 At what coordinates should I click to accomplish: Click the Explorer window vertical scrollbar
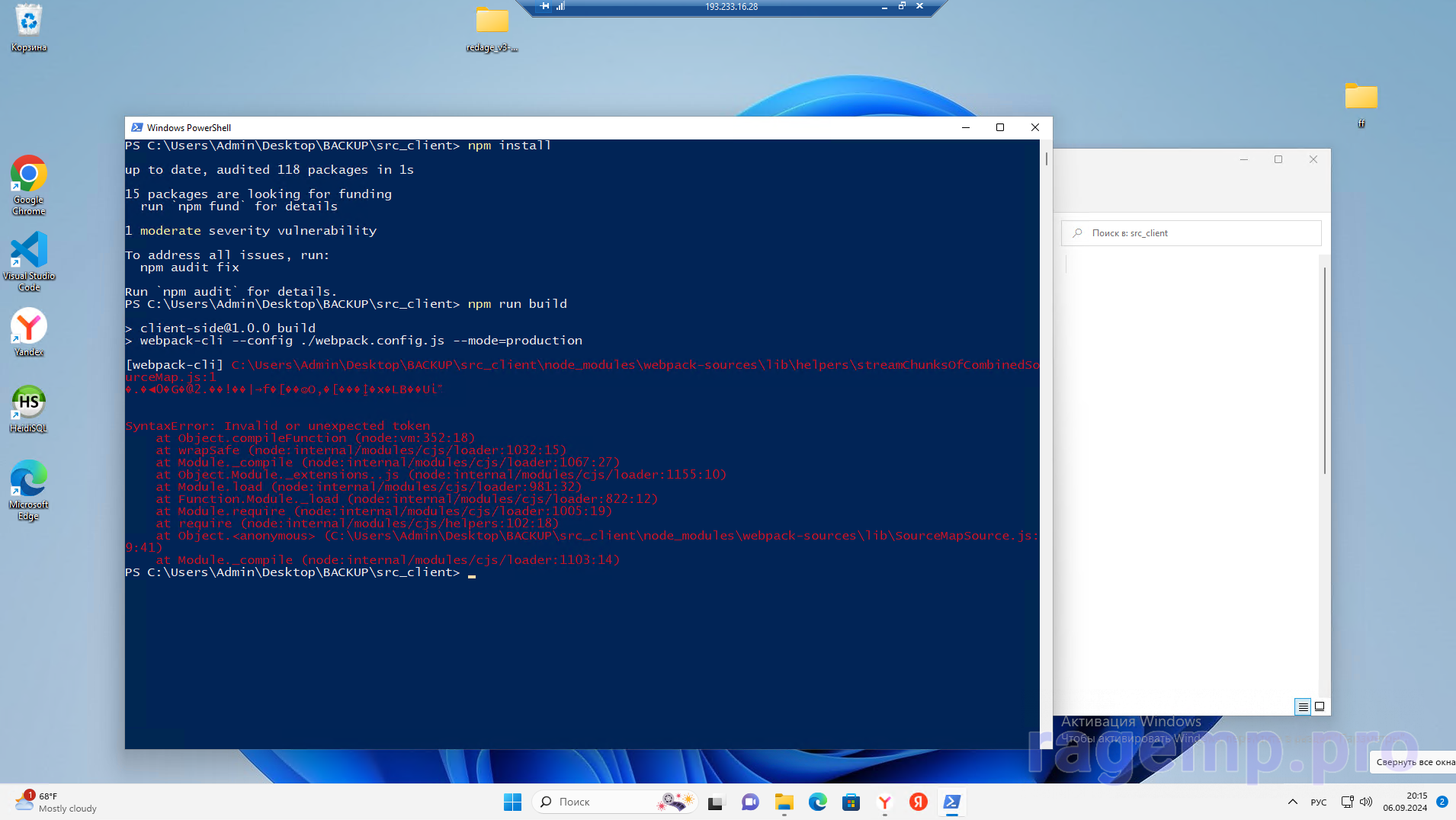(x=1325, y=370)
